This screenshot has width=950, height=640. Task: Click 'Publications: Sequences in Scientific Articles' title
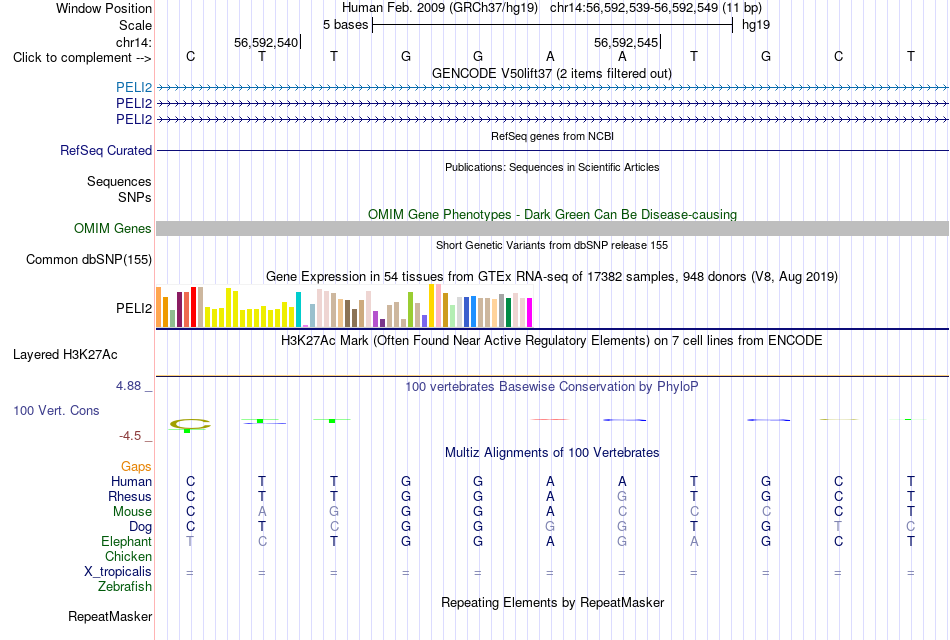(x=552, y=167)
